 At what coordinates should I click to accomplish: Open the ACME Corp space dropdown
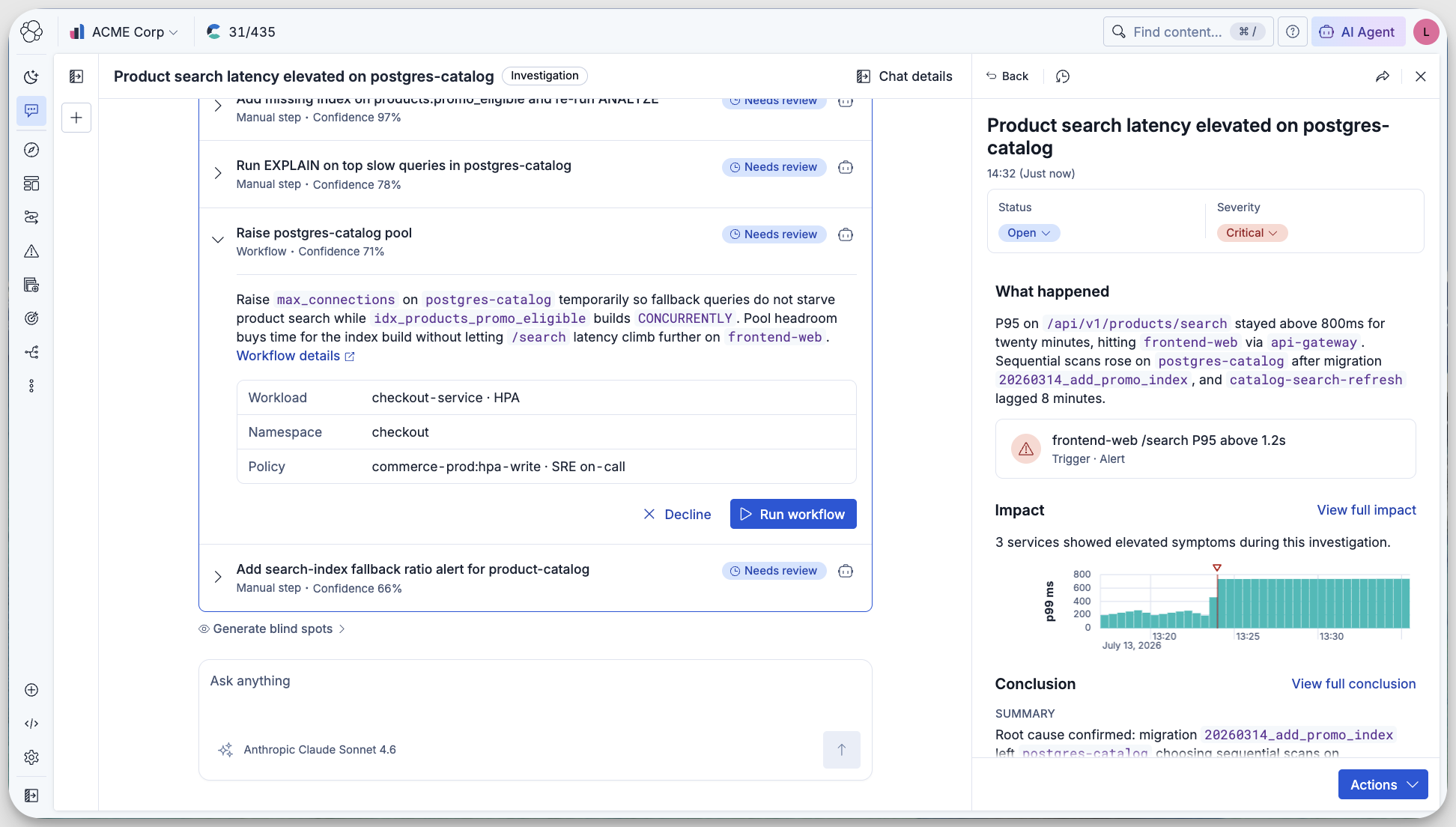[124, 31]
